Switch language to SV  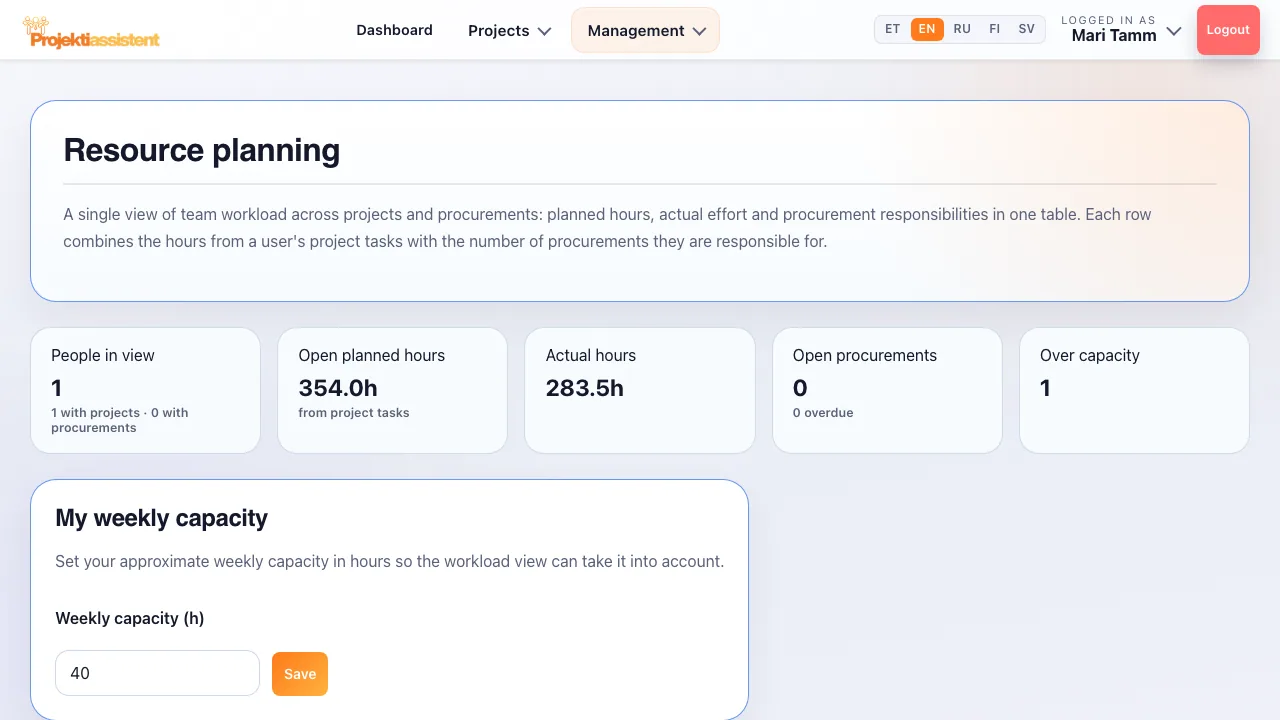coord(1027,29)
